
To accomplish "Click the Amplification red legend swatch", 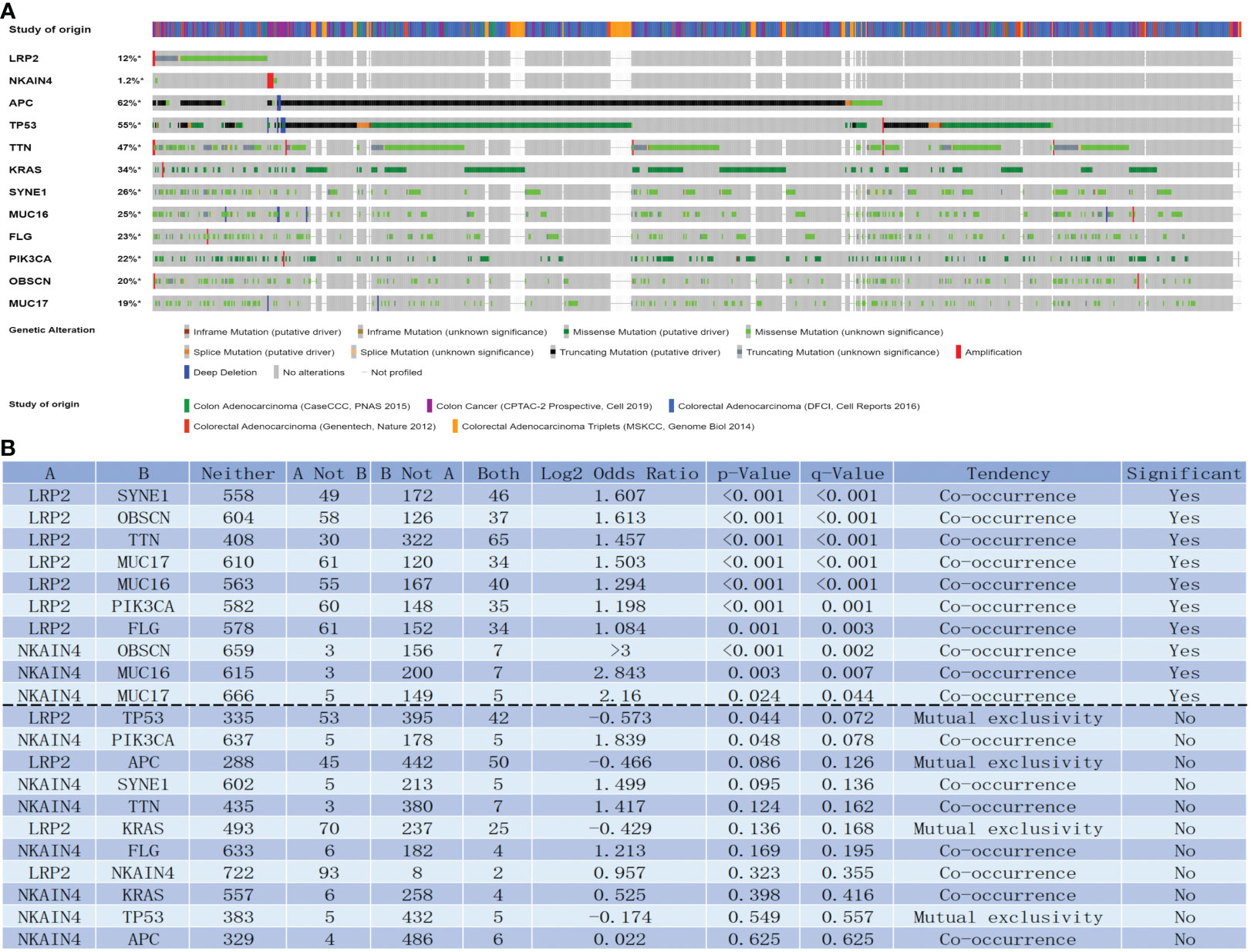I will [958, 352].
